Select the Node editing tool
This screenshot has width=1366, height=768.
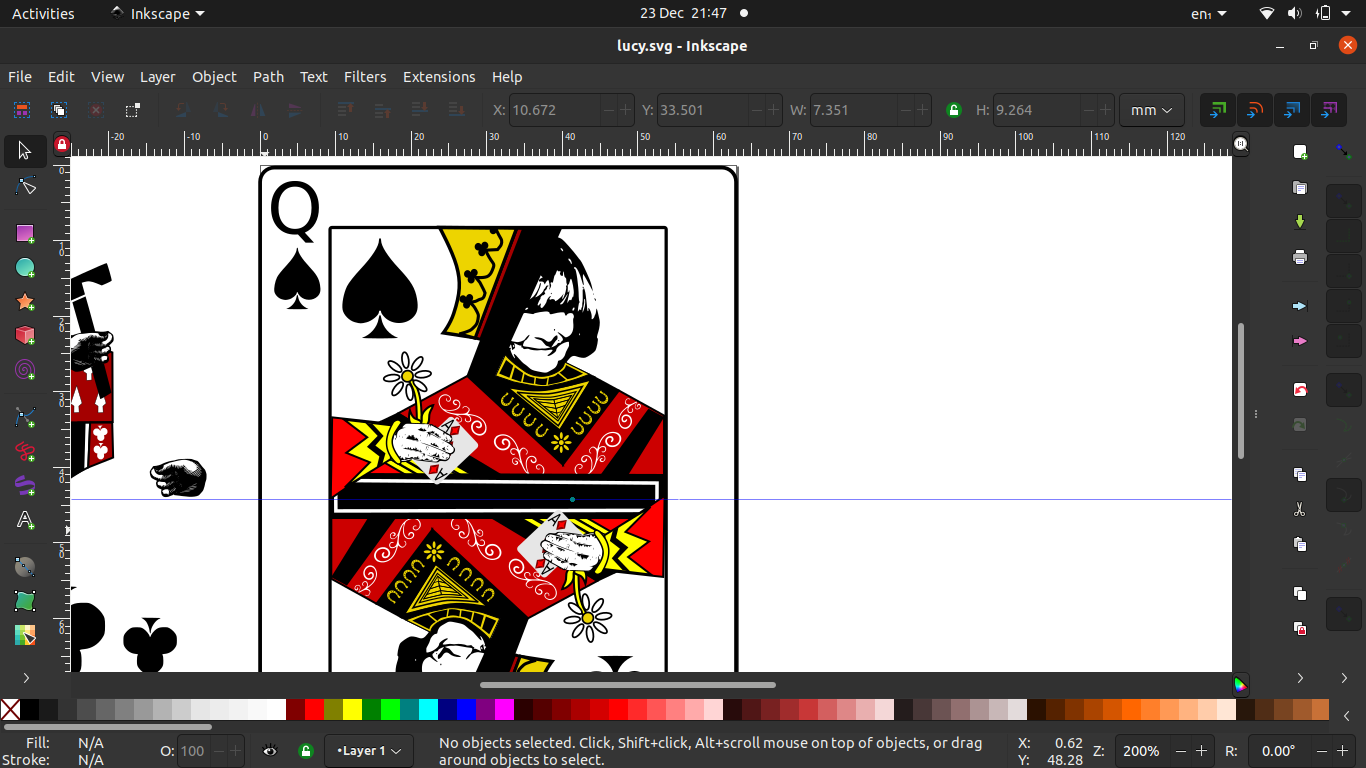click(x=25, y=186)
